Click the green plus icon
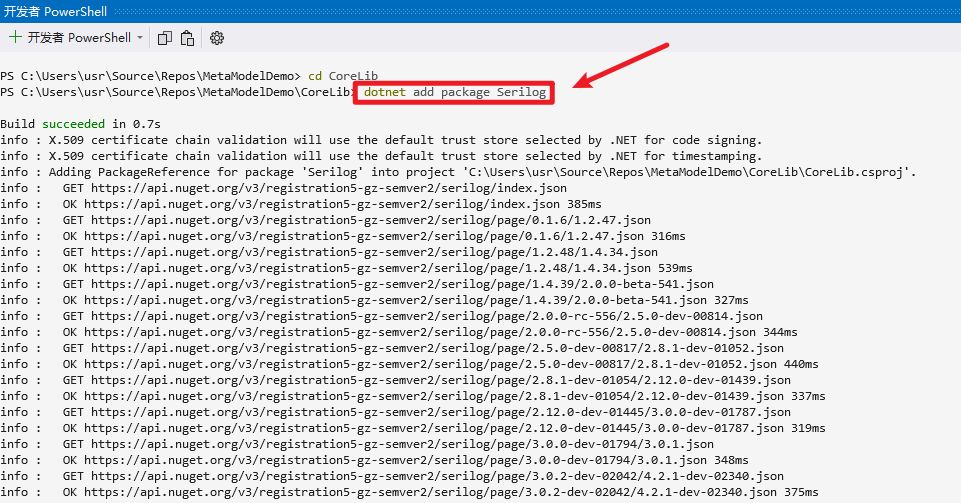The image size is (961, 503). (15, 37)
